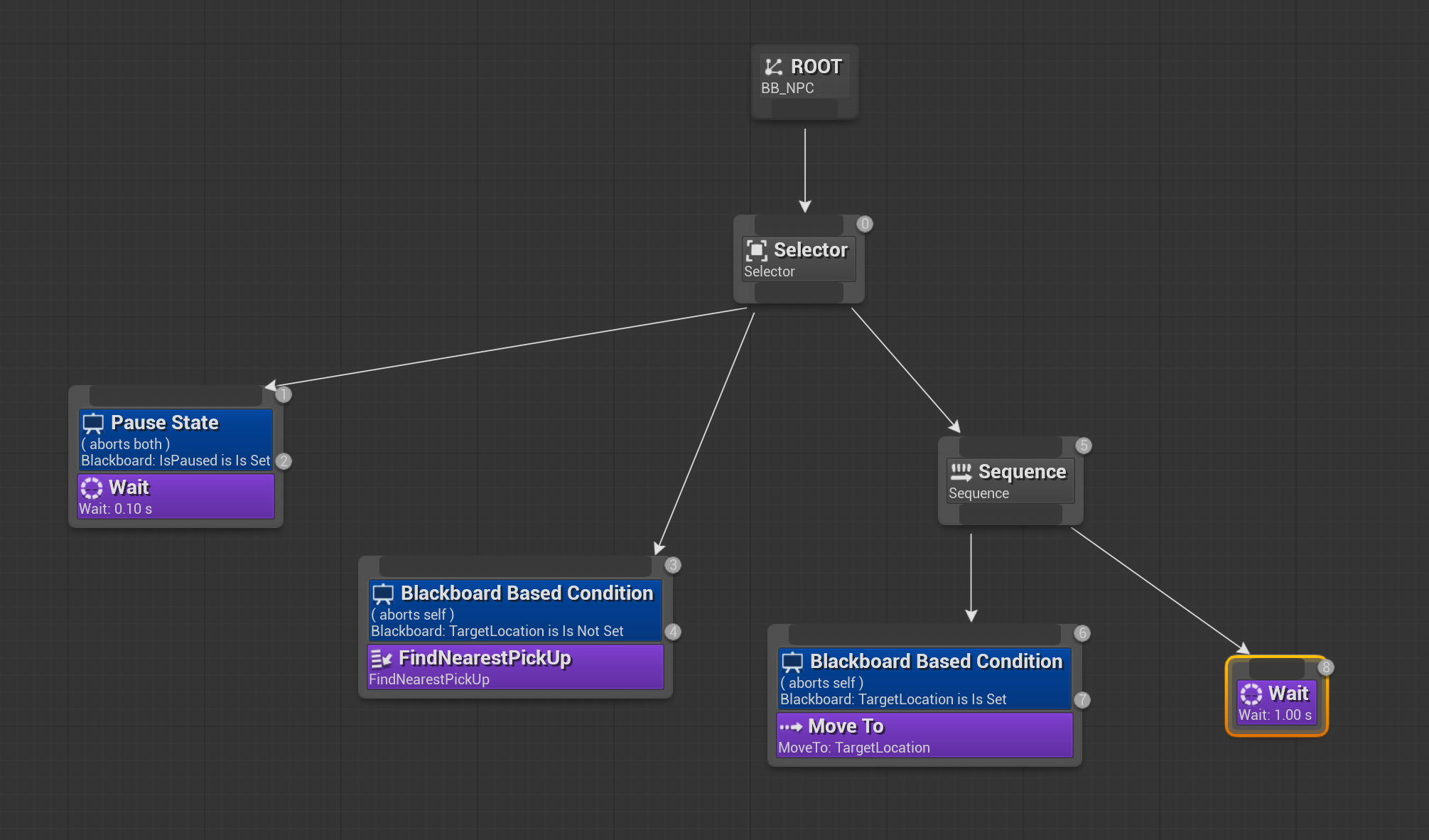Click the Sequence node top input pin
Screen dimensions: 1429x840
[x=1010, y=447]
